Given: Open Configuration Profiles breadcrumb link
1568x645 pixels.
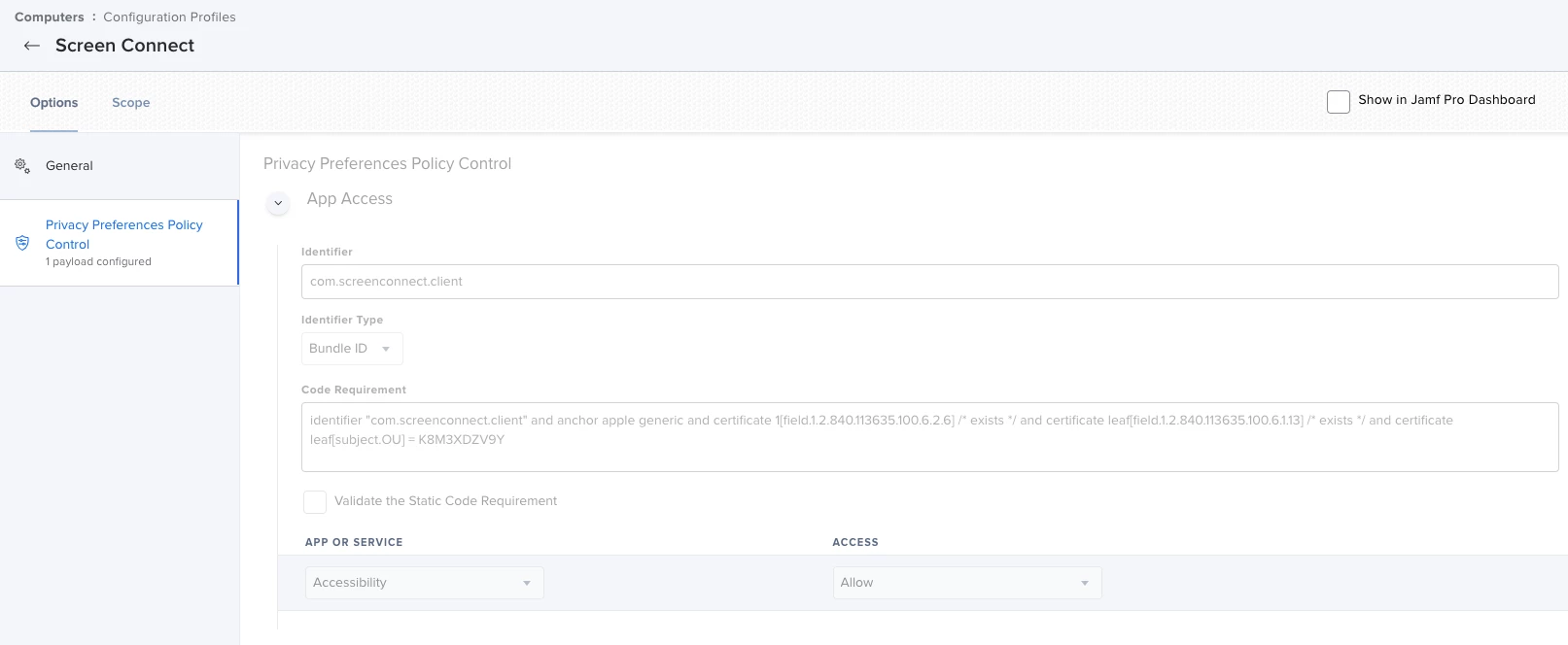Looking at the screenshot, I should tap(170, 17).
